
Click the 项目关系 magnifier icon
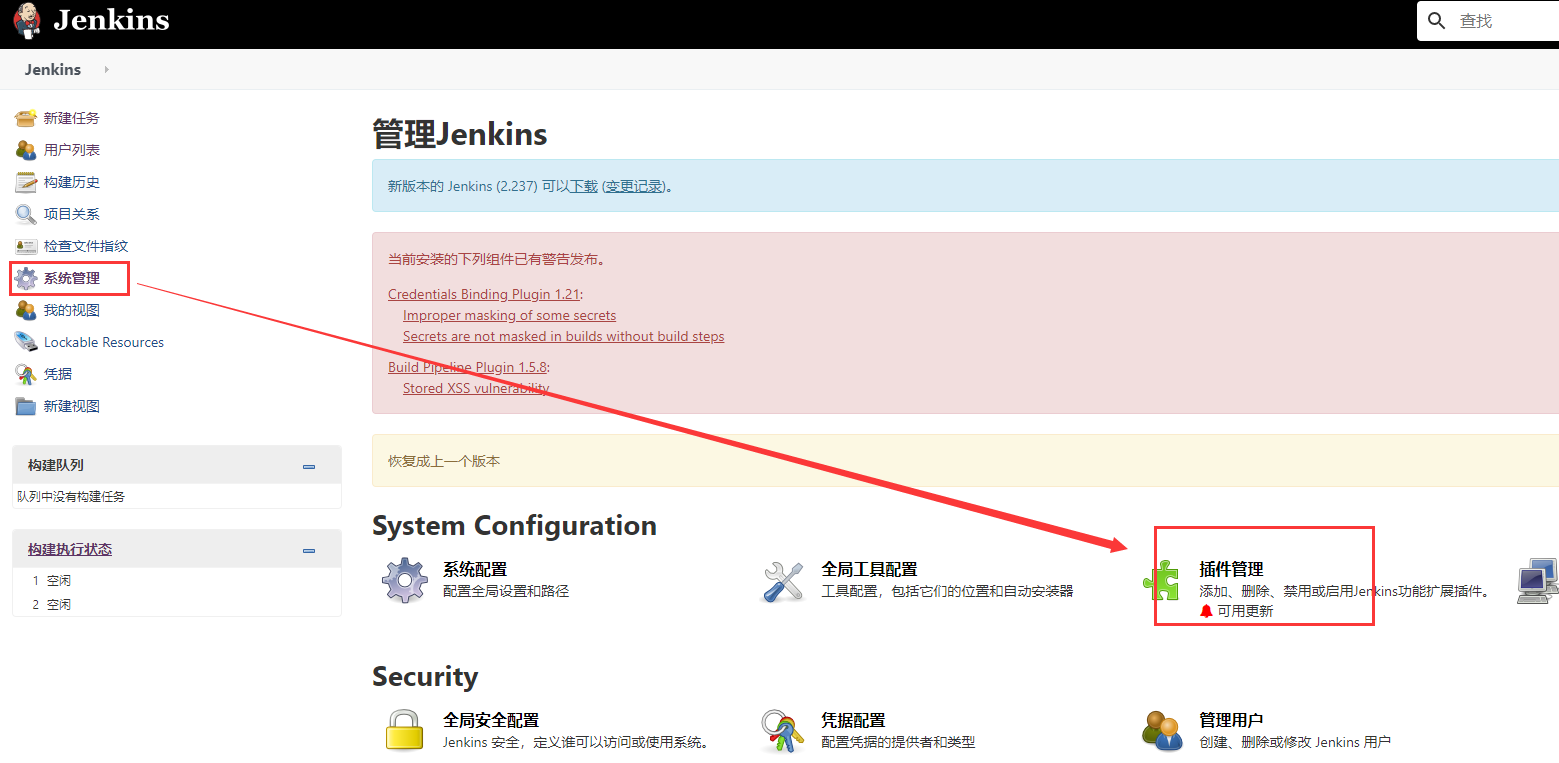(26, 214)
